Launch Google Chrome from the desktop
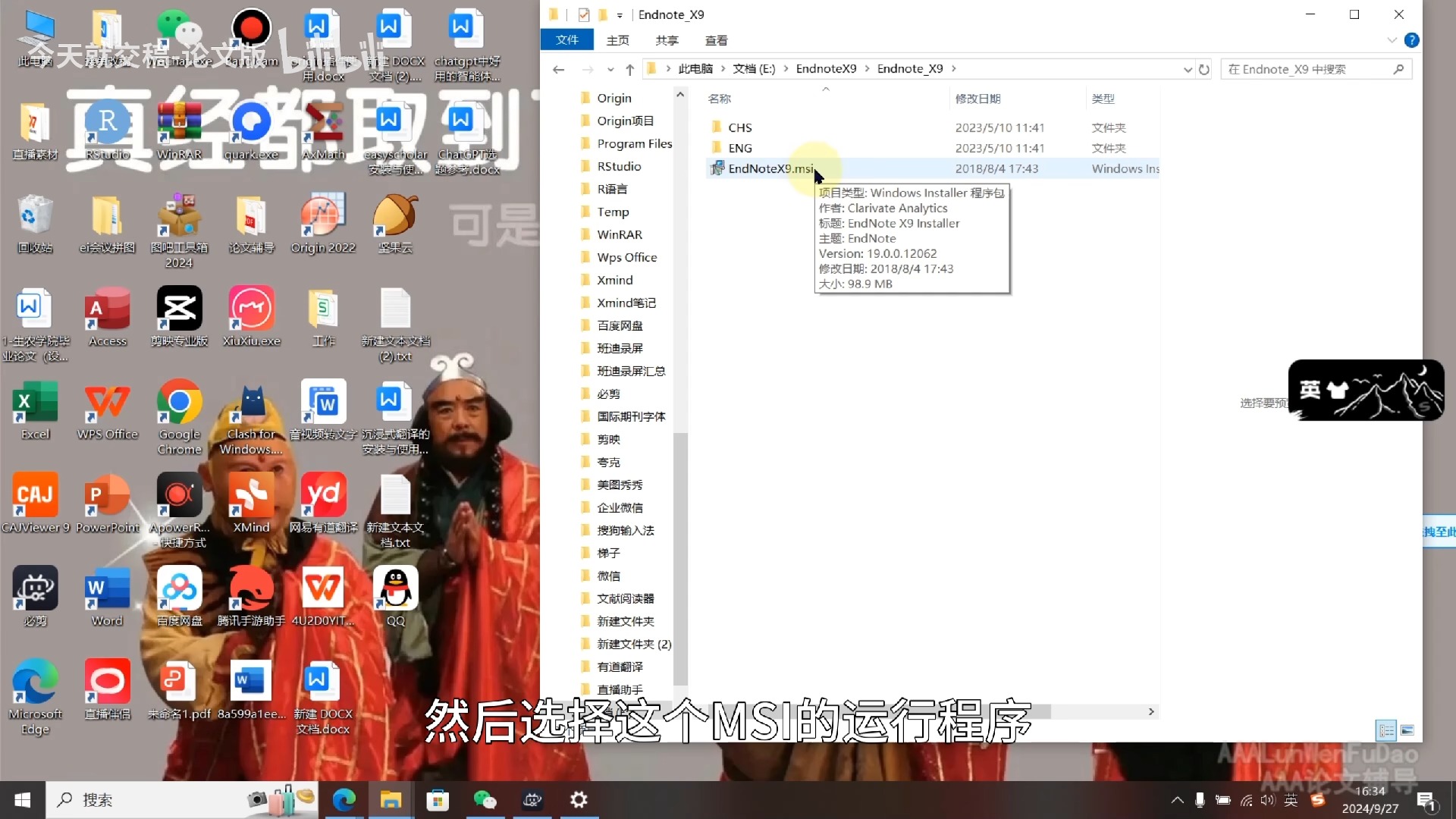Viewport: 1456px width, 819px height. tap(180, 417)
